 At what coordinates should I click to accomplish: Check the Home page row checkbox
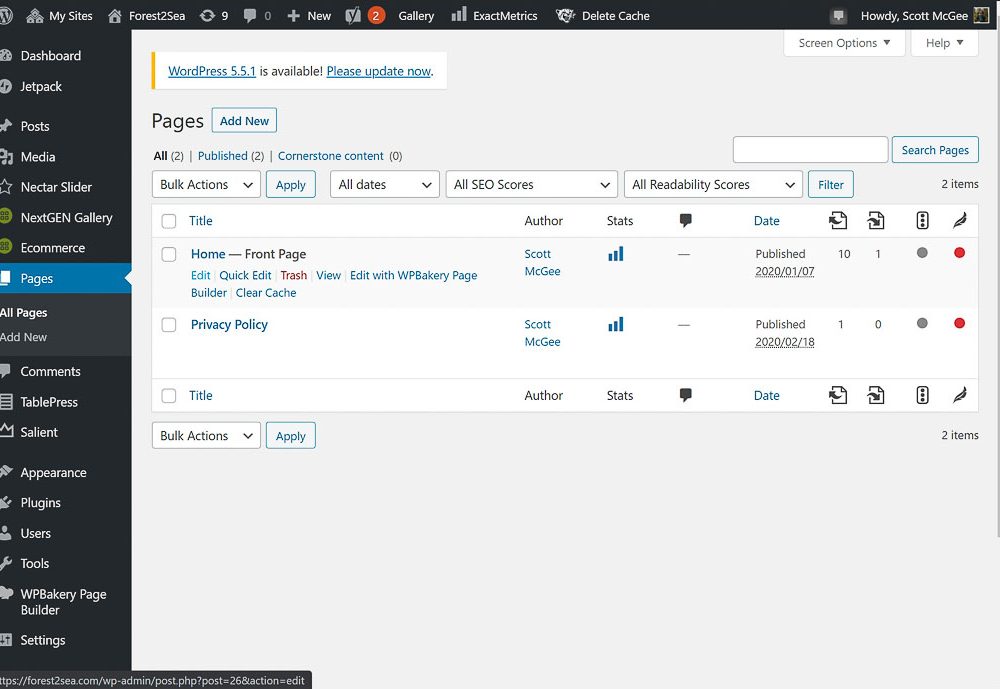click(169, 254)
